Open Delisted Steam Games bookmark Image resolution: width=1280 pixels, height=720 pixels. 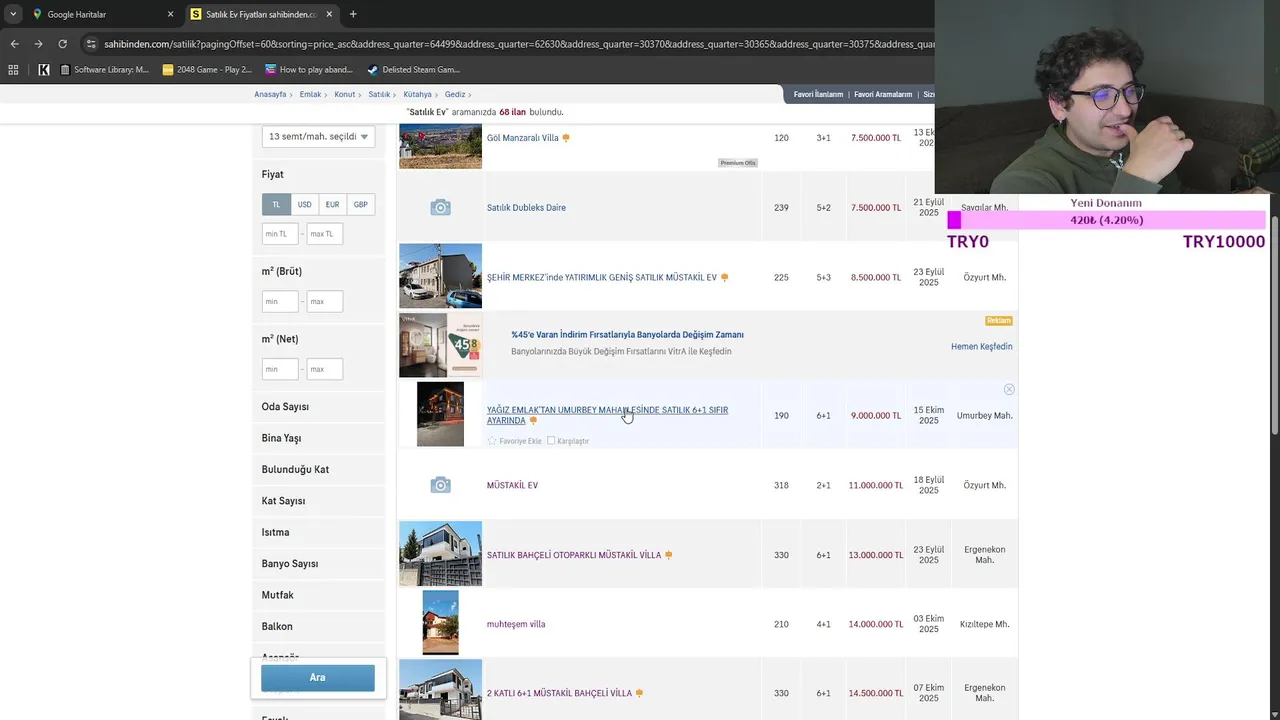[414, 70]
